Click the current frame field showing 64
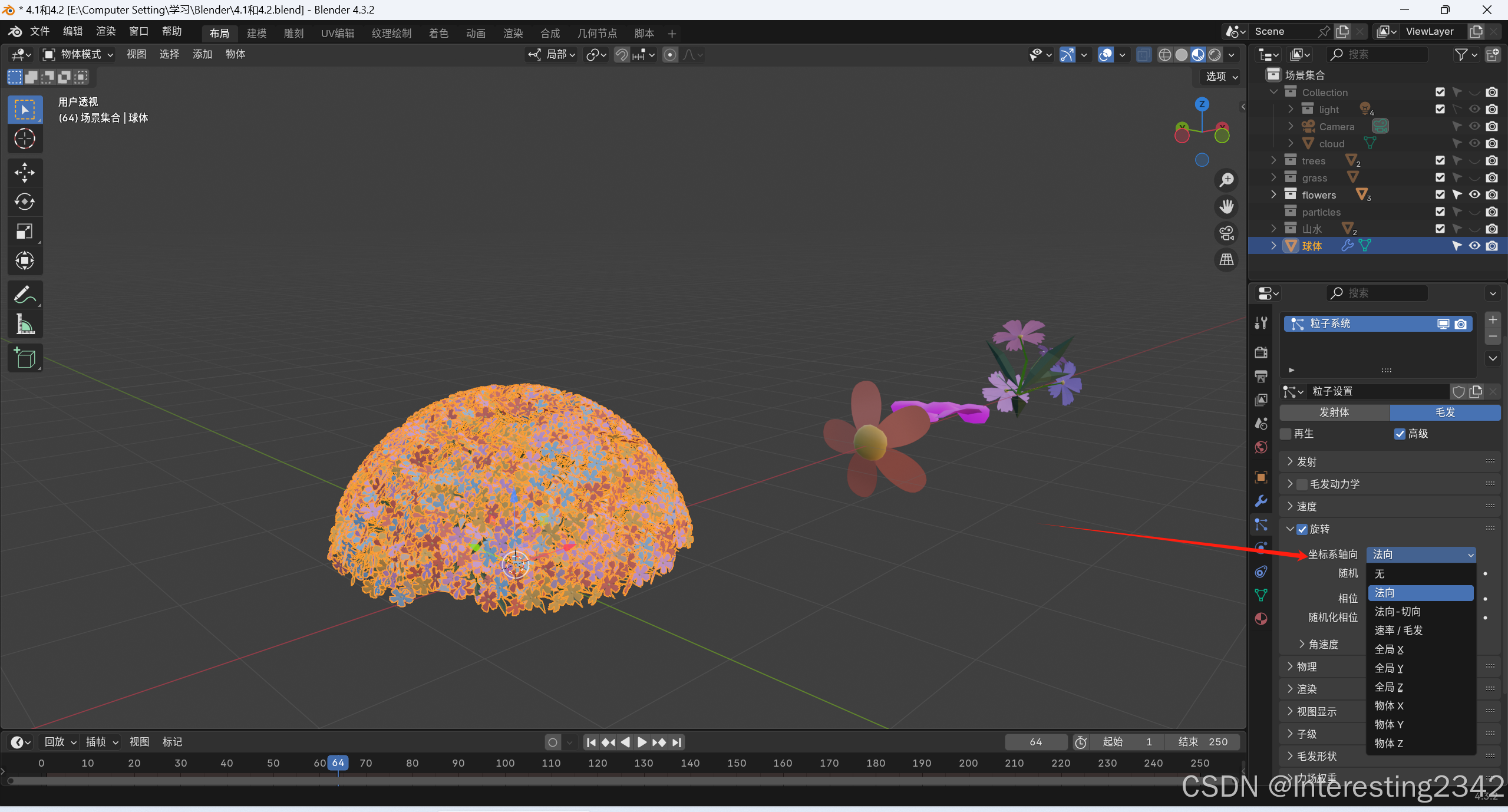Image resolution: width=1508 pixels, height=812 pixels. click(1035, 742)
